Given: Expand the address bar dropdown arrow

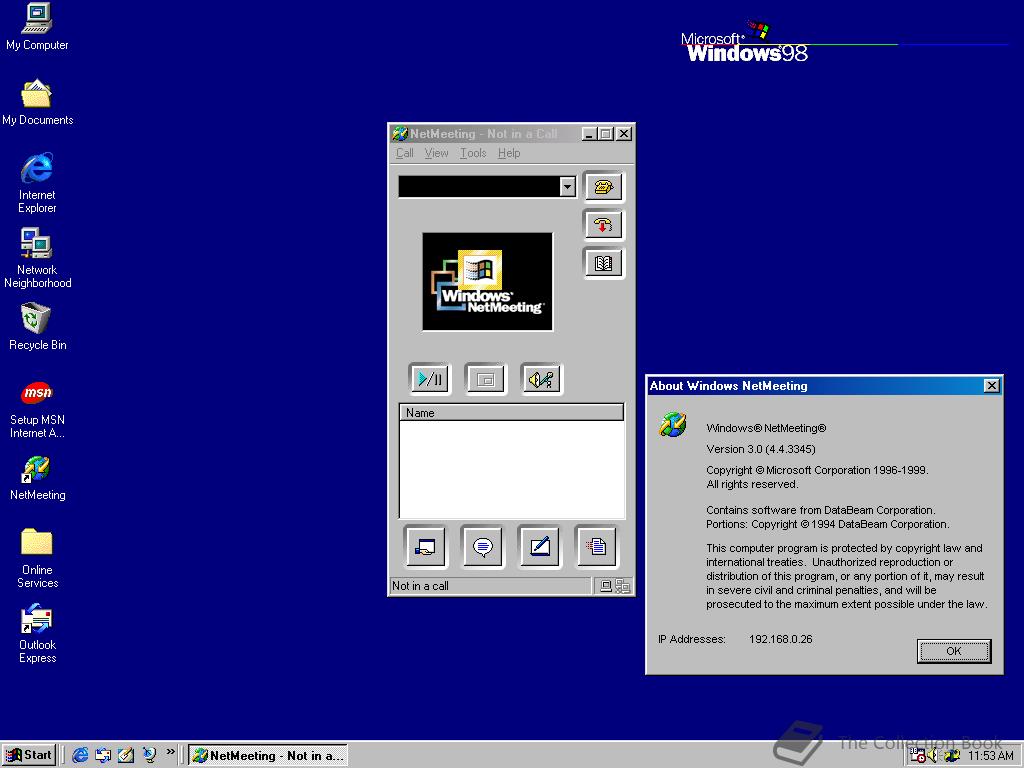Looking at the screenshot, I should 568,187.
